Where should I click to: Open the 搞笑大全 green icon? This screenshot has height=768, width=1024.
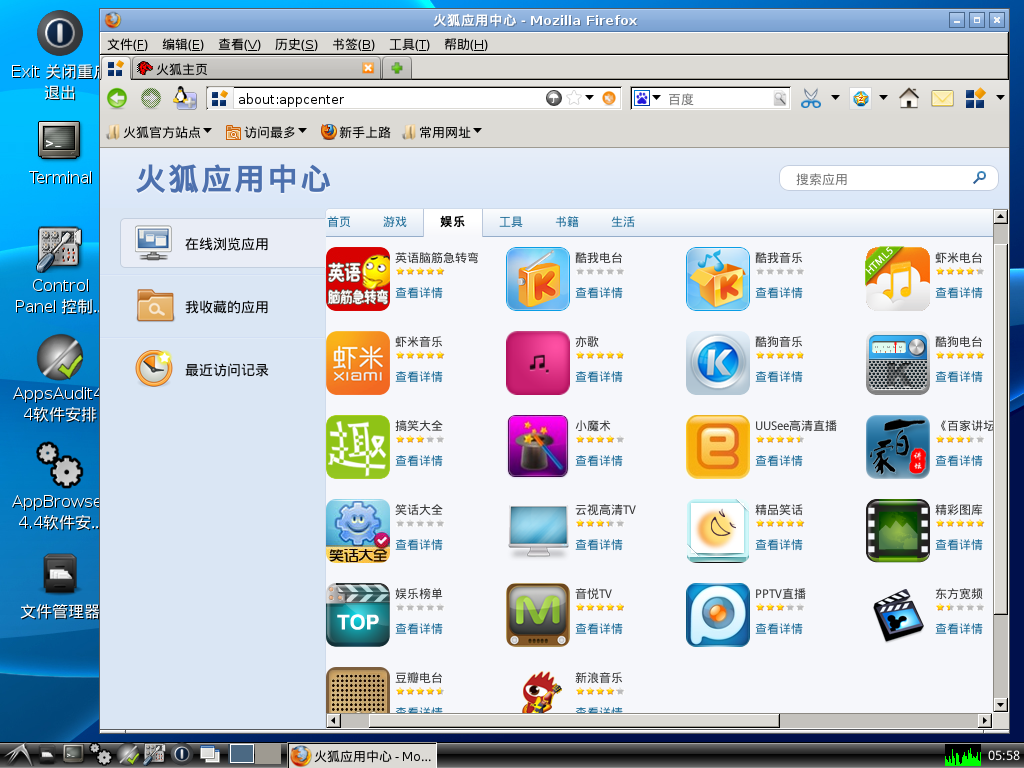click(x=358, y=447)
